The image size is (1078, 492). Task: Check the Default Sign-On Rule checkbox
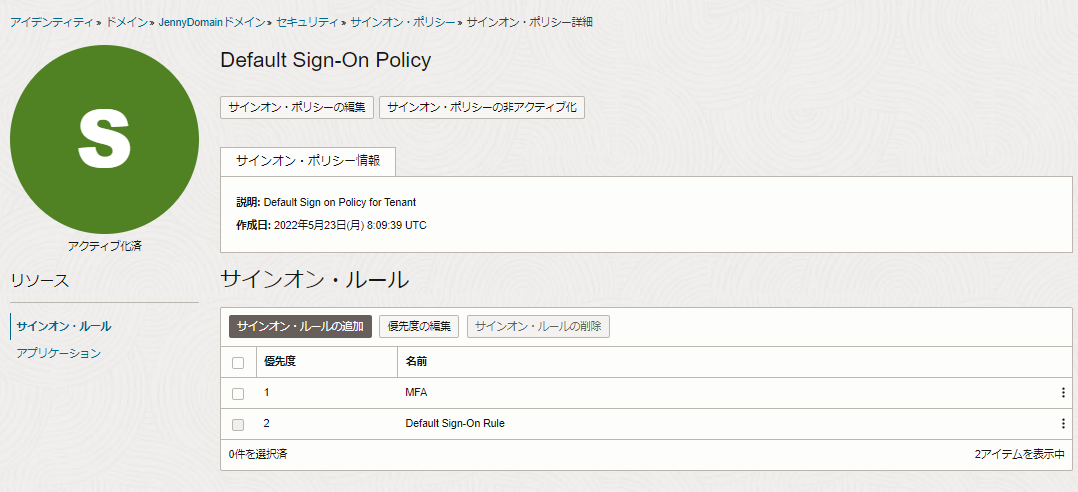238,424
